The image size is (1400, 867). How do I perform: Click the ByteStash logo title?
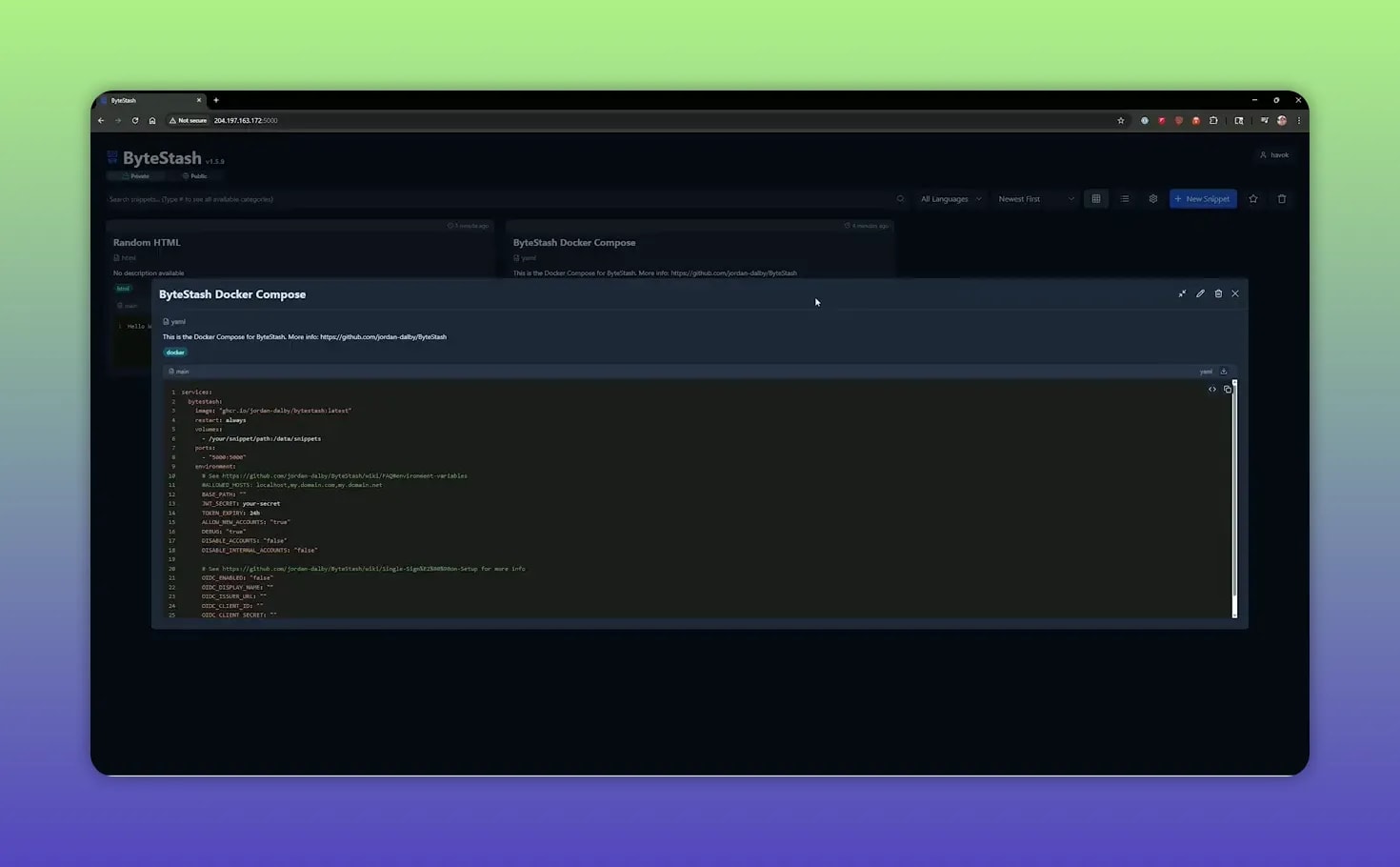[x=162, y=158]
